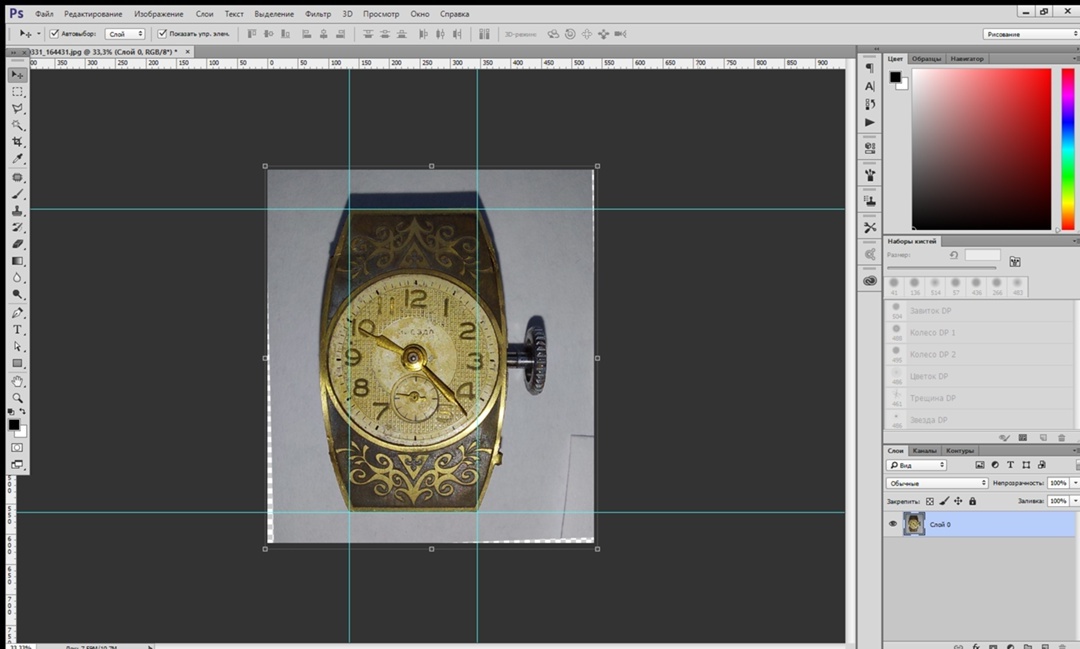The width and height of the screenshot is (1080, 649).
Task: Open the Заливка slider arrow
Action: [x=1075, y=501]
